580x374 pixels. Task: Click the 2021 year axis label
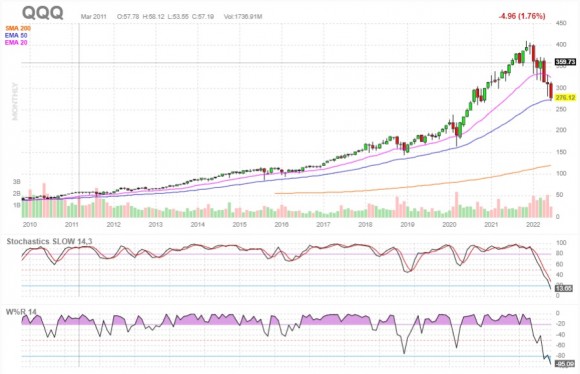(x=491, y=225)
